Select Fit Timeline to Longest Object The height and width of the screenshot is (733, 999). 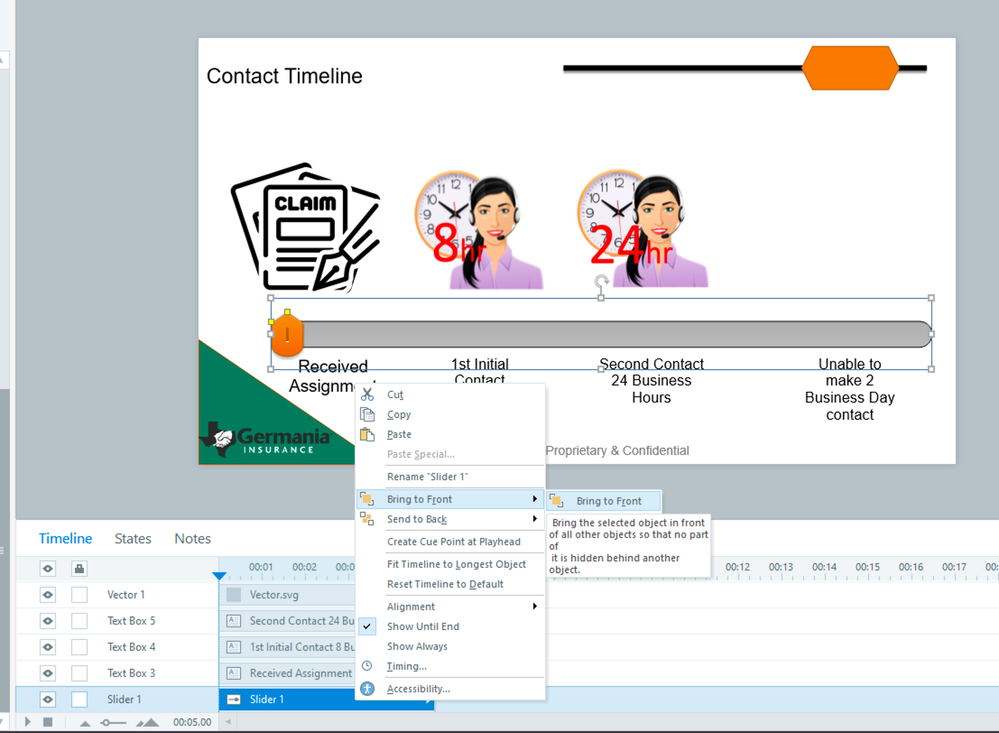[450, 564]
